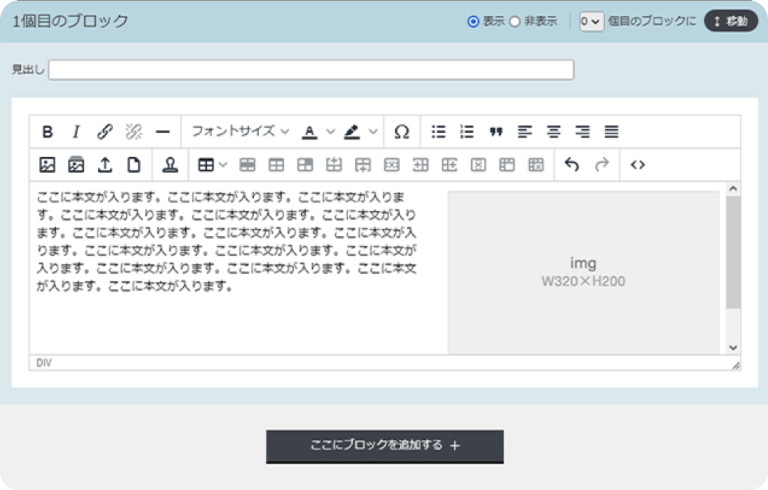768x490 pixels.
Task: Click the editor scroll down arrow
Action: [x=733, y=347]
